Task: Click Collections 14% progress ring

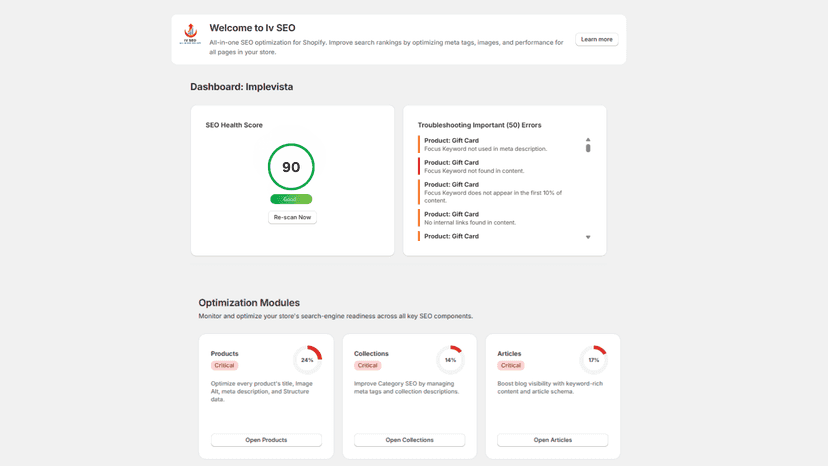Action: click(450, 360)
